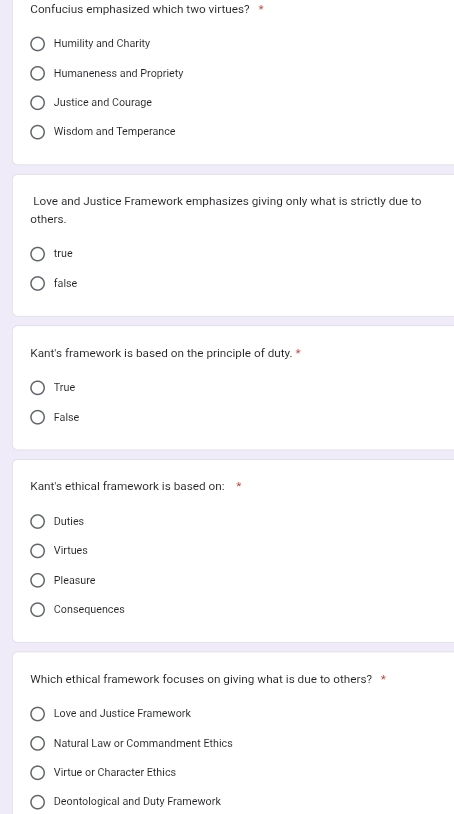
Task: Click the Kant's principle of duty statement text
Action: pos(161,354)
